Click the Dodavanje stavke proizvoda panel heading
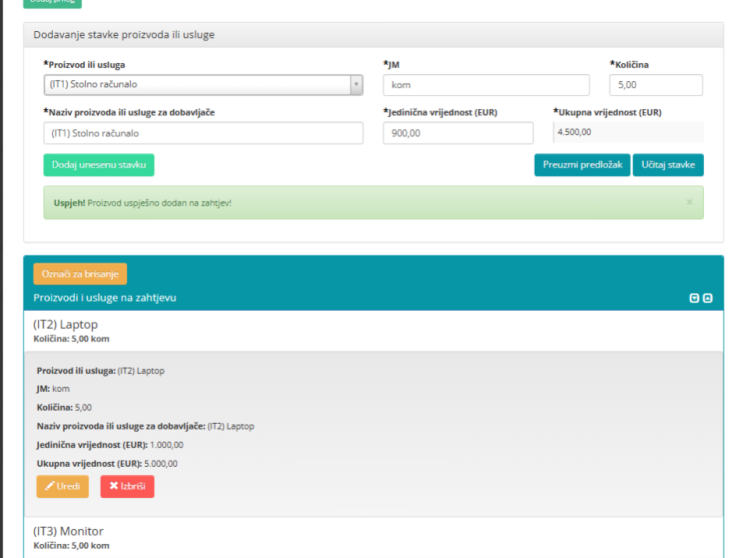 (x=124, y=35)
